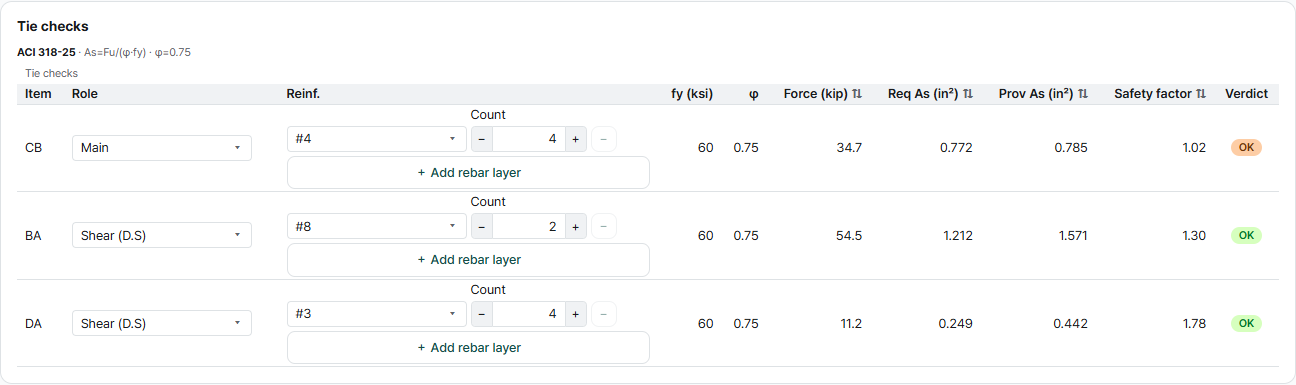
Task: Sort by Safety factor column icon
Action: (x=1201, y=94)
